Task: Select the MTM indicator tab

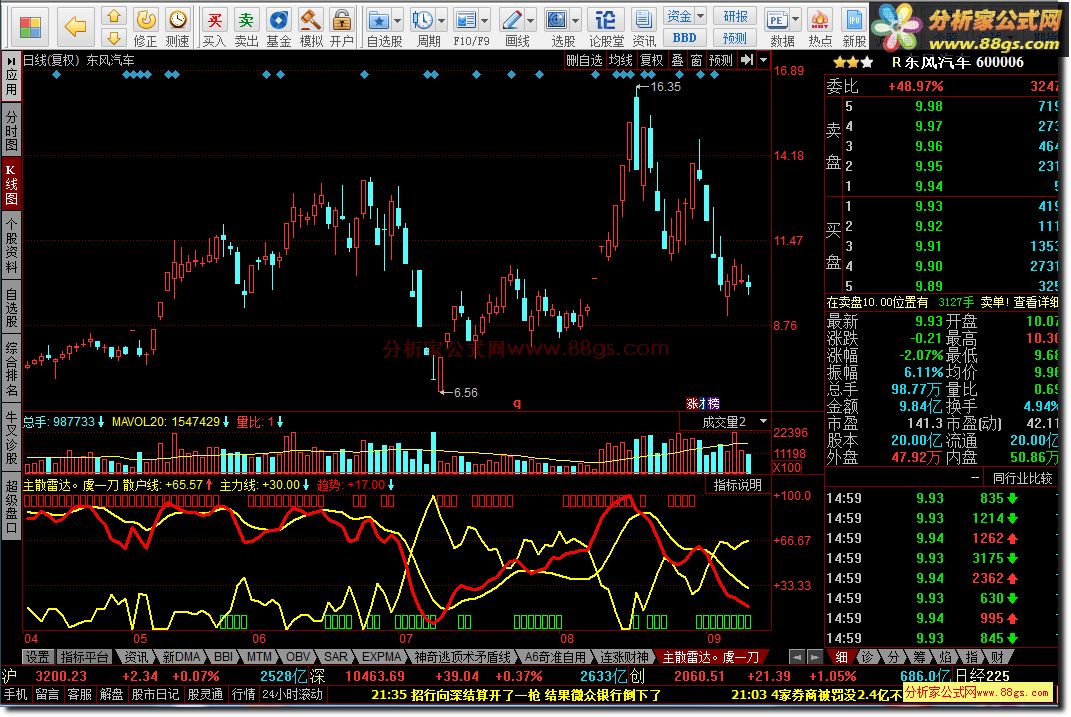Action: (x=259, y=656)
